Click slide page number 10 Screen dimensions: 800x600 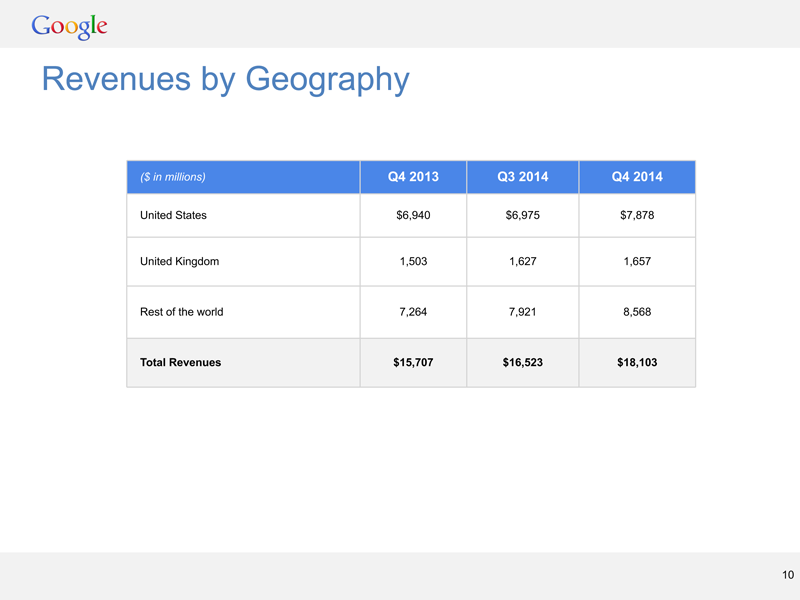(x=787, y=574)
